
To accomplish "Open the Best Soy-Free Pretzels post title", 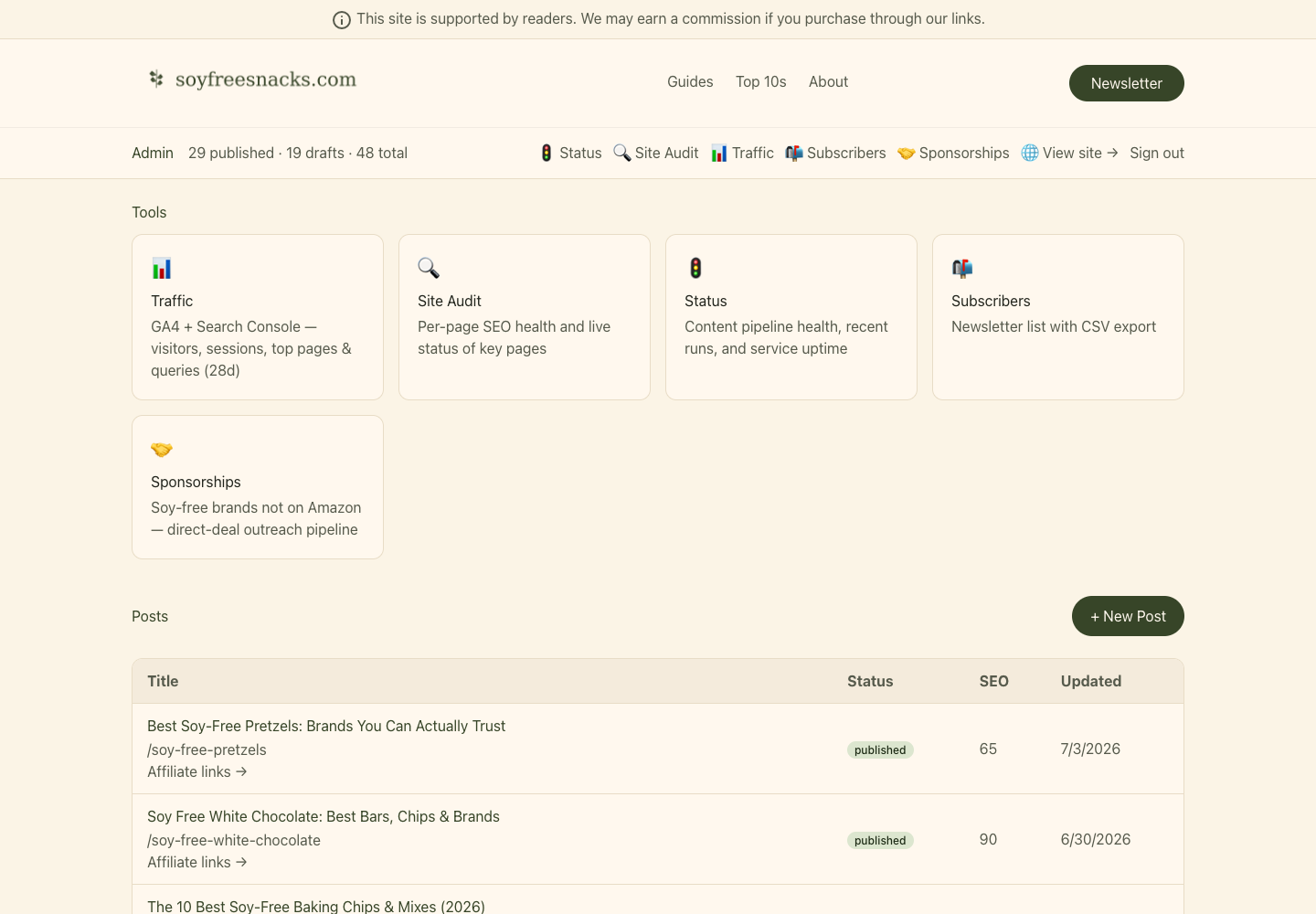I will pos(326,726).
